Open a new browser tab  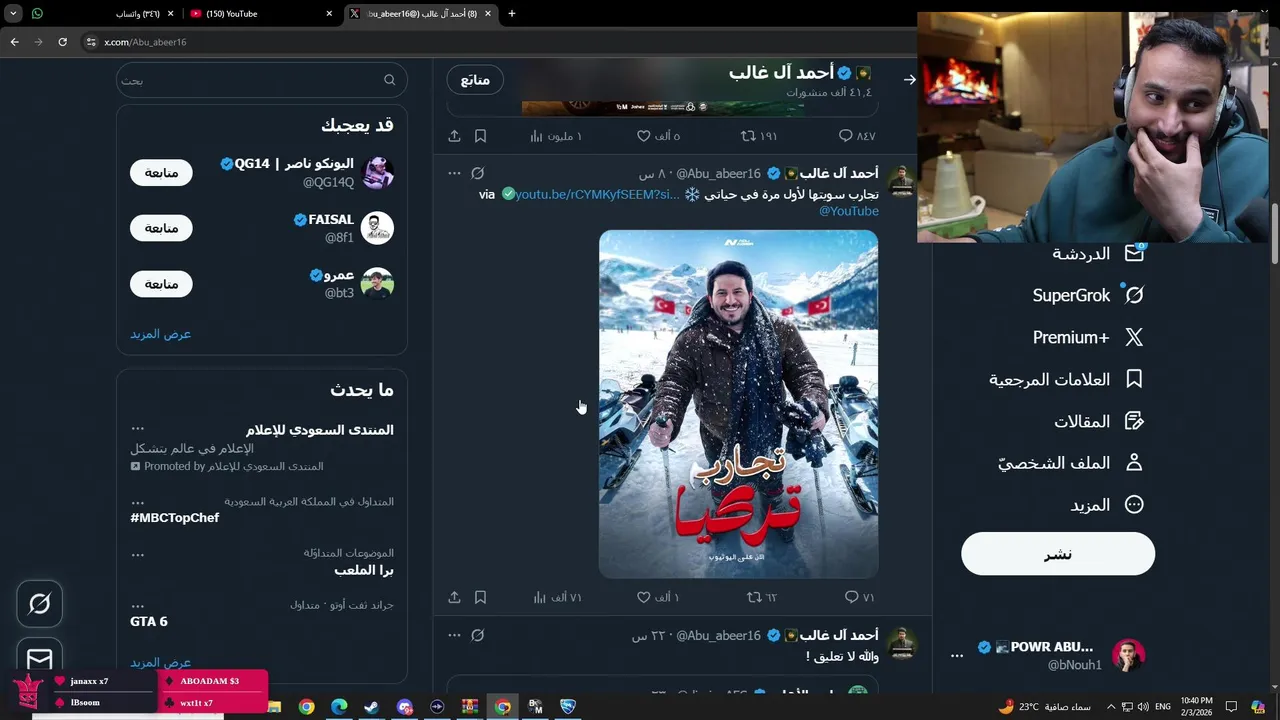click(x=512, y=14)
